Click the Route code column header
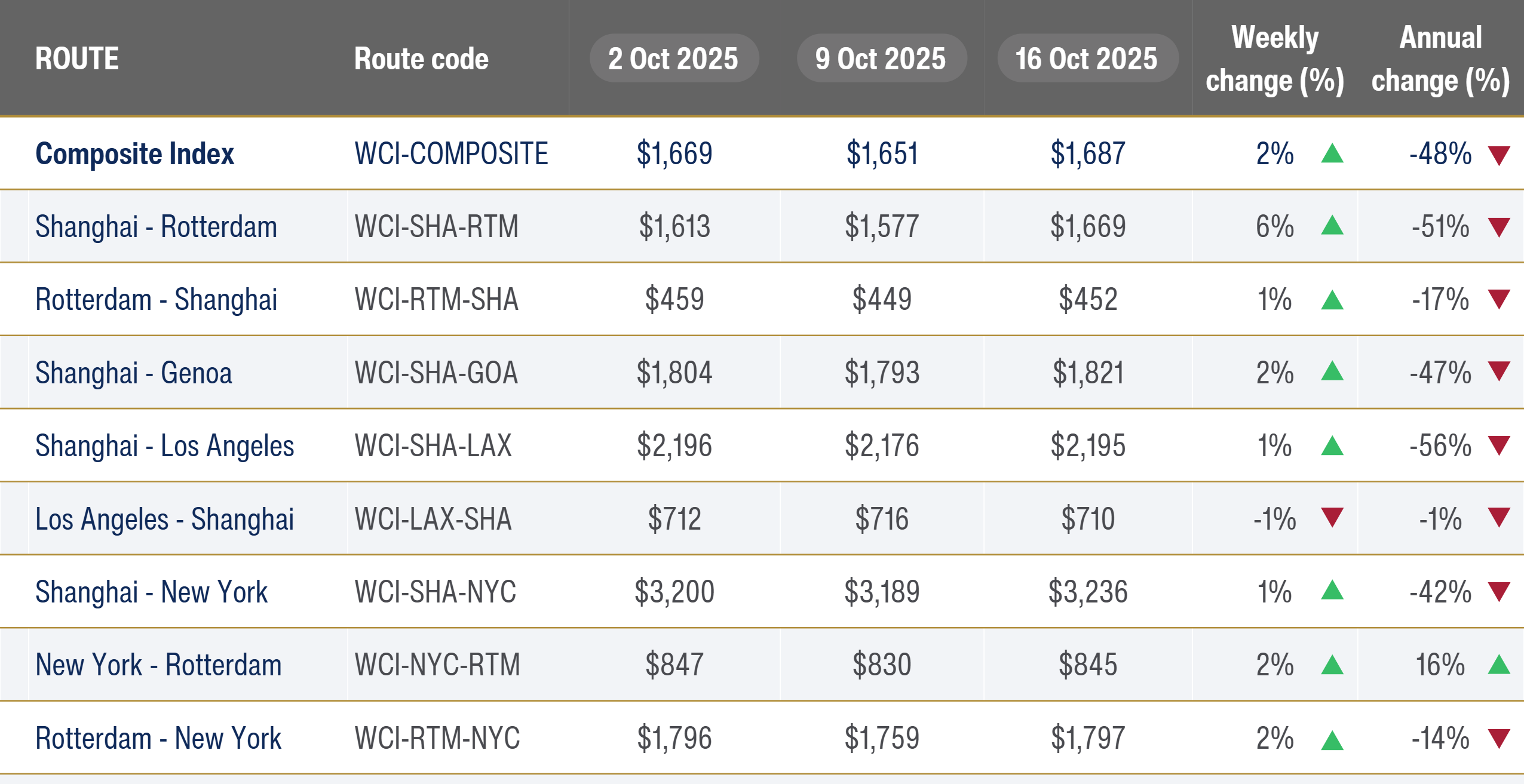The width and height of the screenshot is (1524, 784). pos(421,59)
